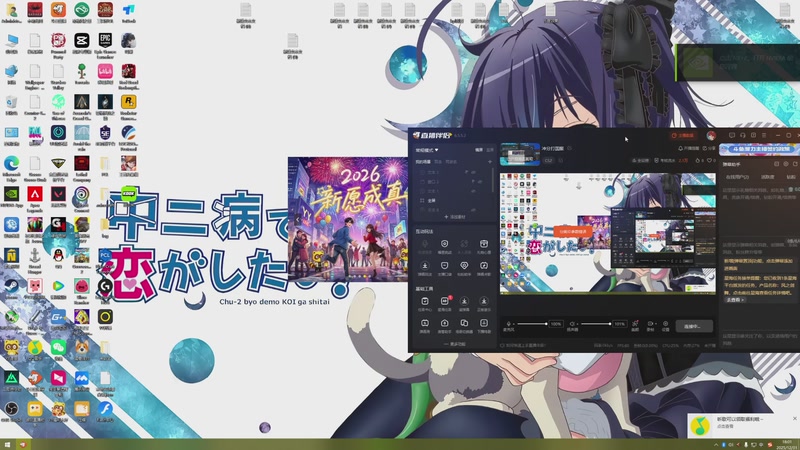Open the Red Dead Redemption desktop icon
This screenshot has height=450, width=800.
129,71
